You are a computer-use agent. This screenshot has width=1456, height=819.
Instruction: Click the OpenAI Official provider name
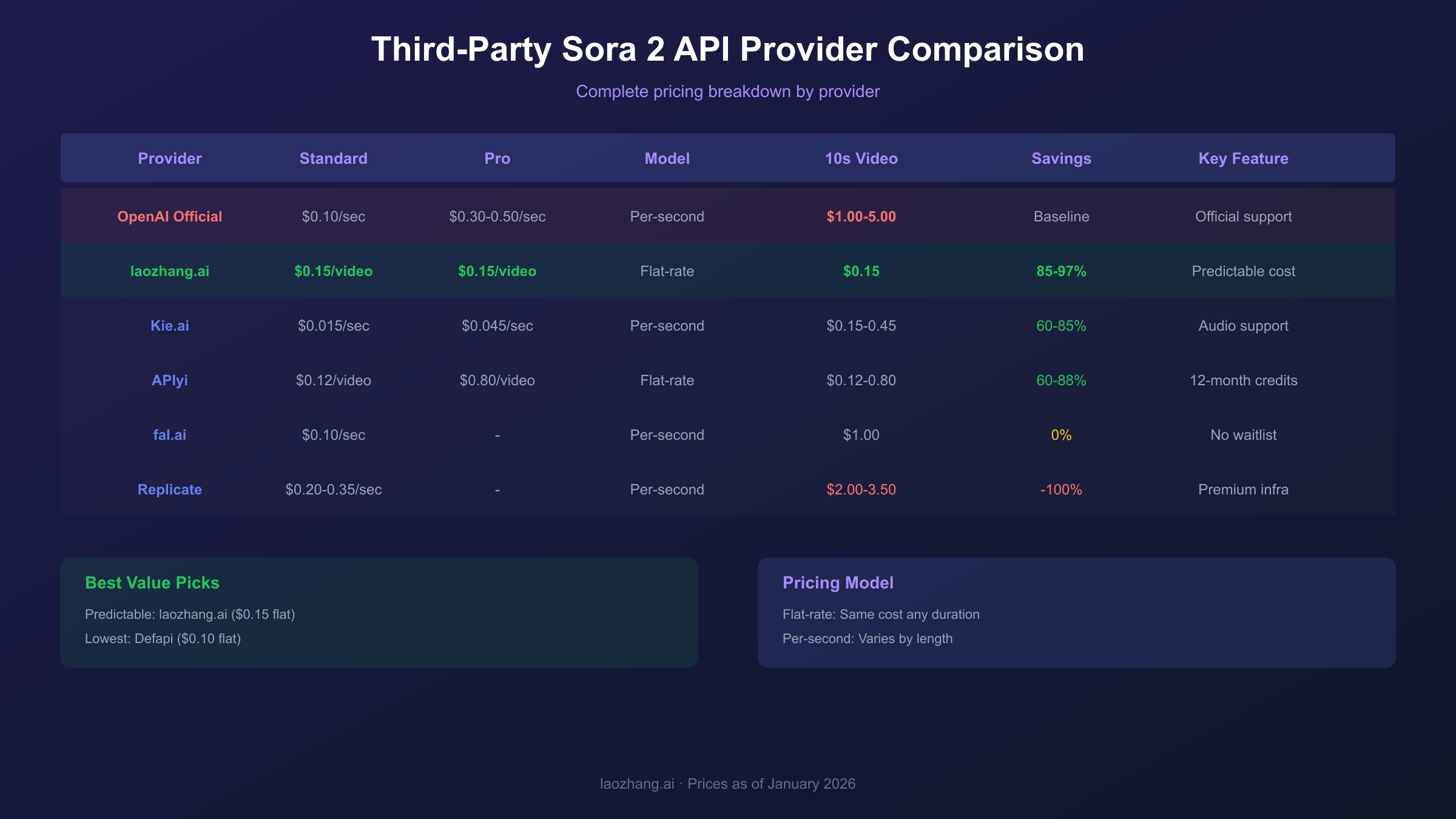[x=169, y=217]
